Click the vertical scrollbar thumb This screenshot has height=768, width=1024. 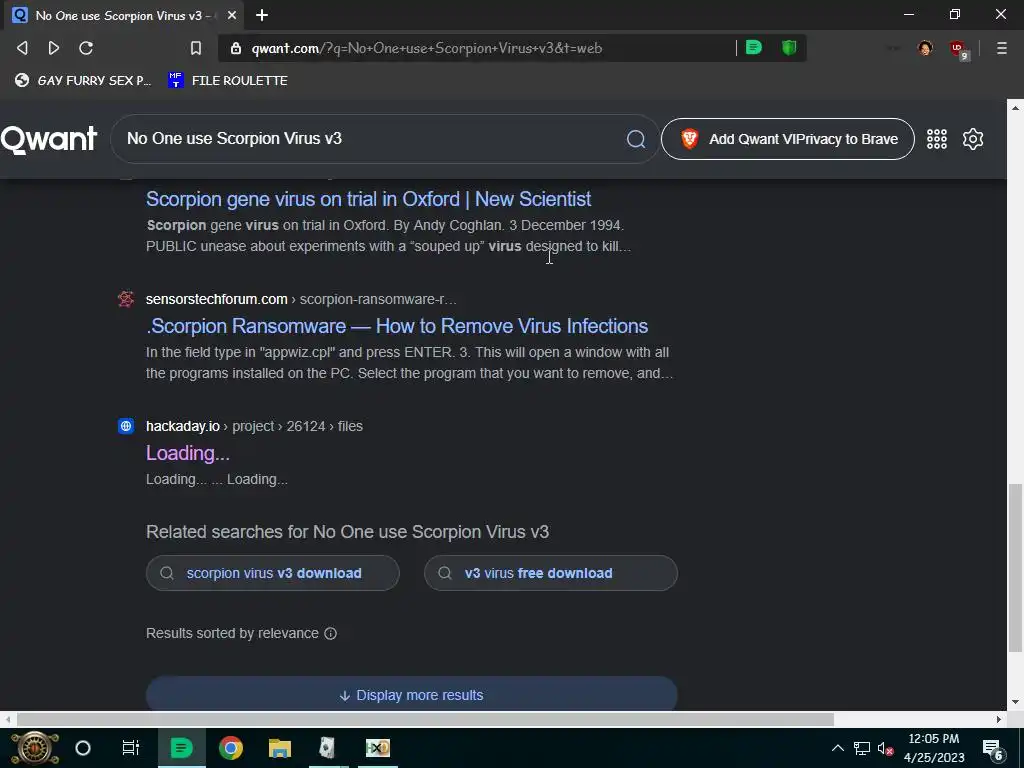1015,568
